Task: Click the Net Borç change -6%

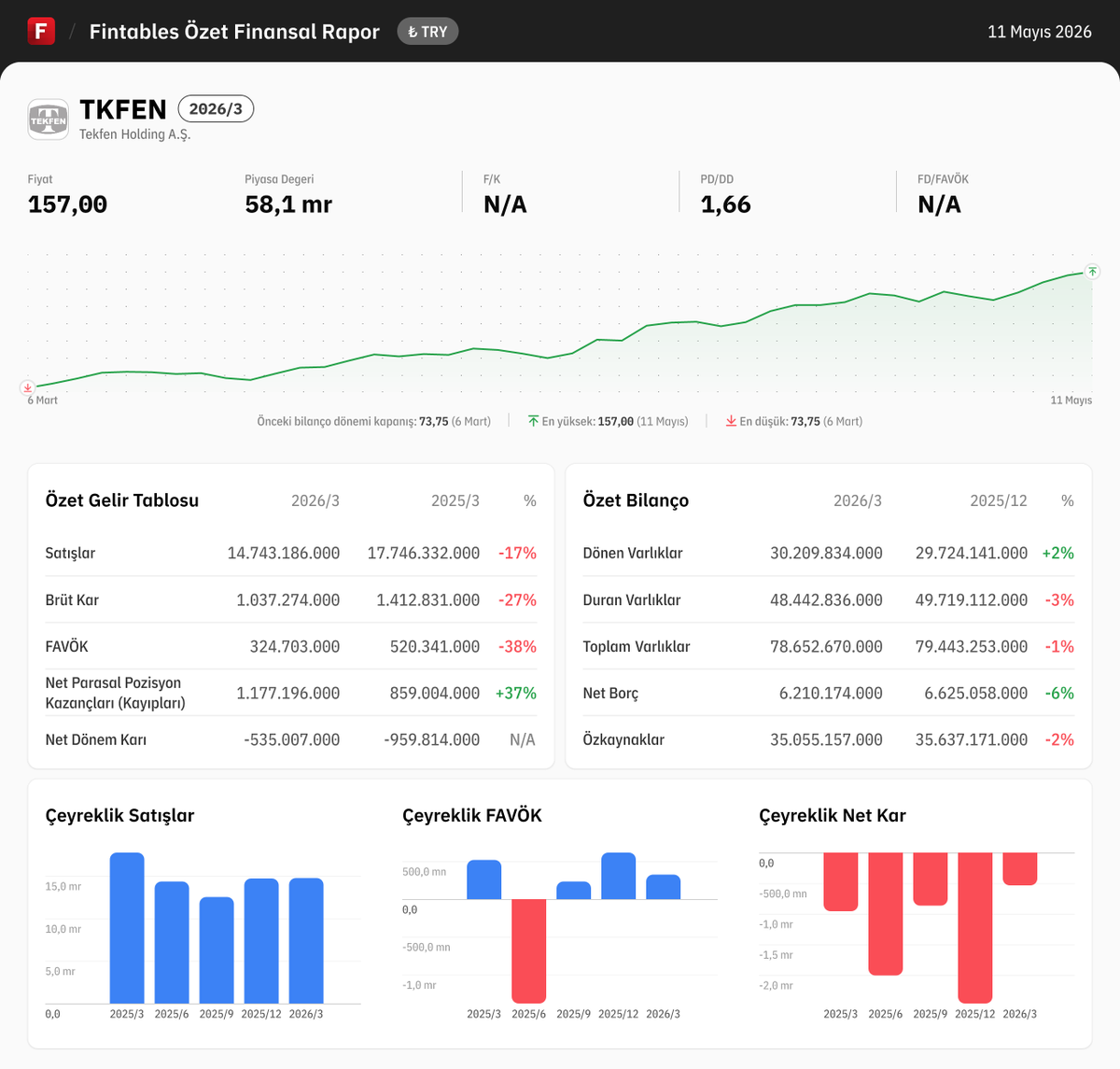Action: tap(1060, 693)
